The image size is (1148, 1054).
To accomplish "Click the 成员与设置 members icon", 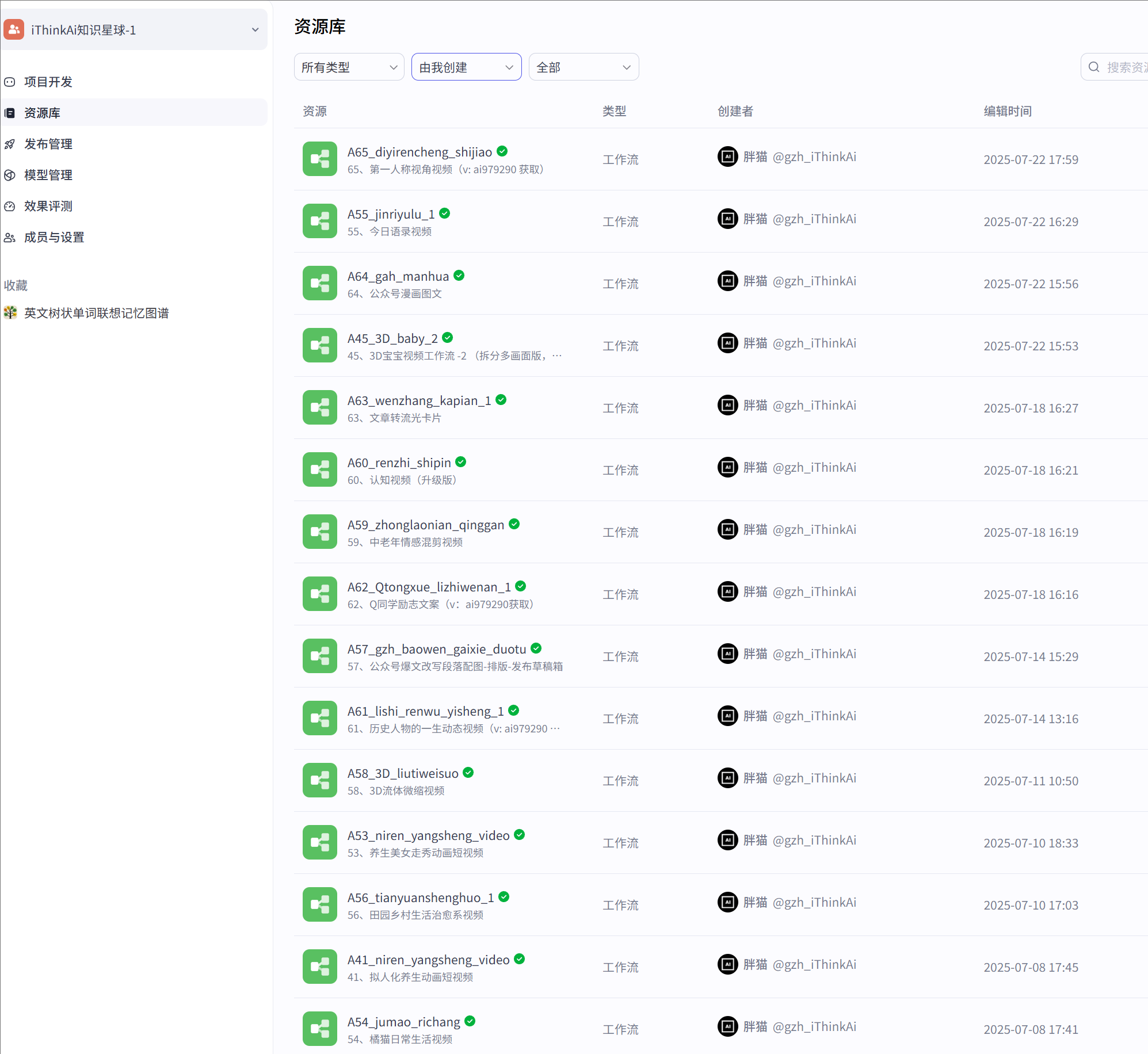I will tap(10, 237).
